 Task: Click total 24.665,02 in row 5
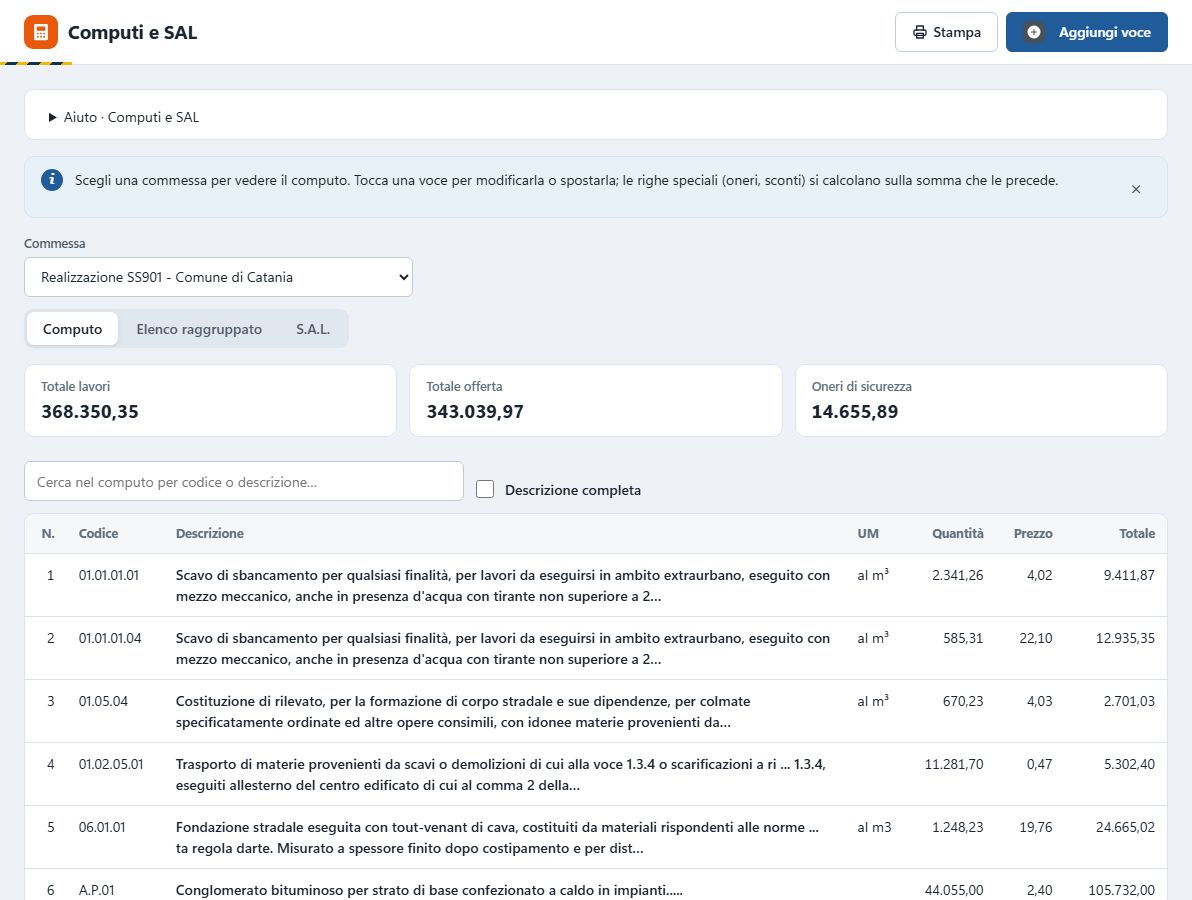coord(1125,827)
